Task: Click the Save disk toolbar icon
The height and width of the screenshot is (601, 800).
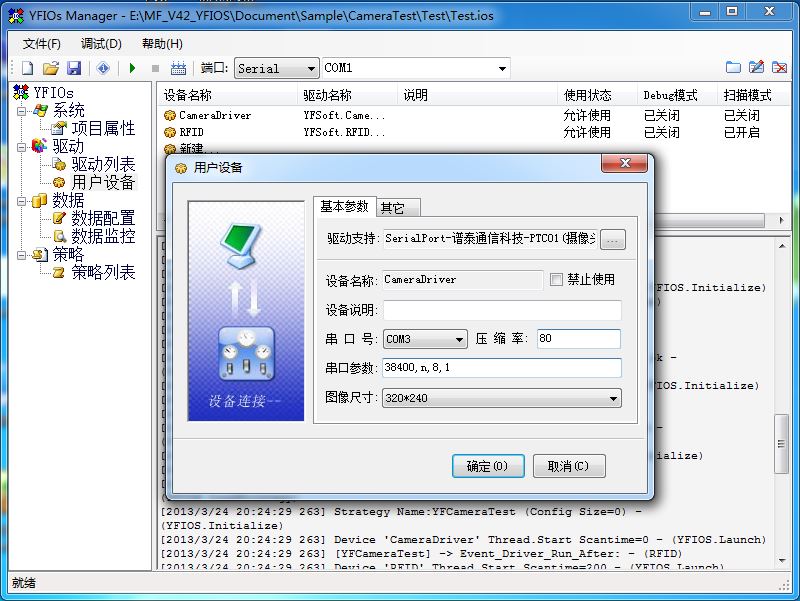Action: (74, 68)
